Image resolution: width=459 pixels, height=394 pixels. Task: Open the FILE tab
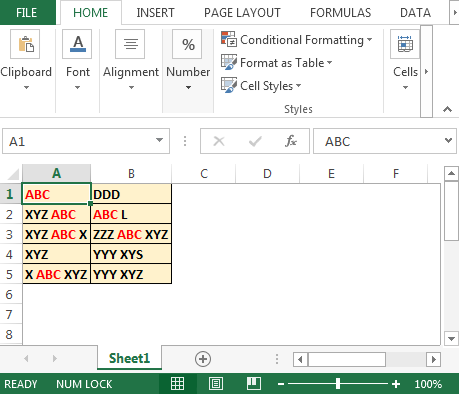27,13
